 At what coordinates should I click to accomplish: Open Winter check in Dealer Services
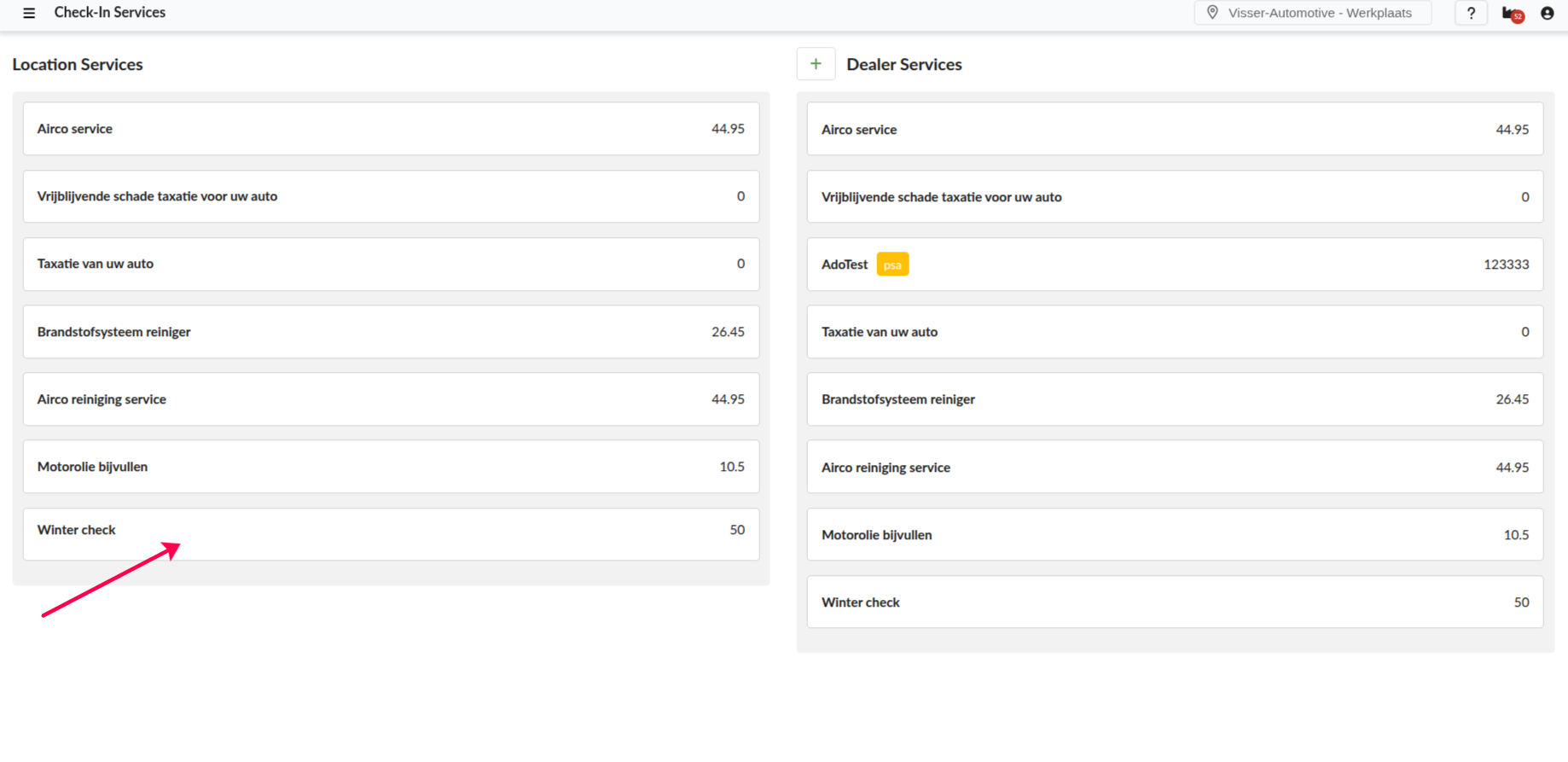pyautogui.click(x=1174, y=602)
